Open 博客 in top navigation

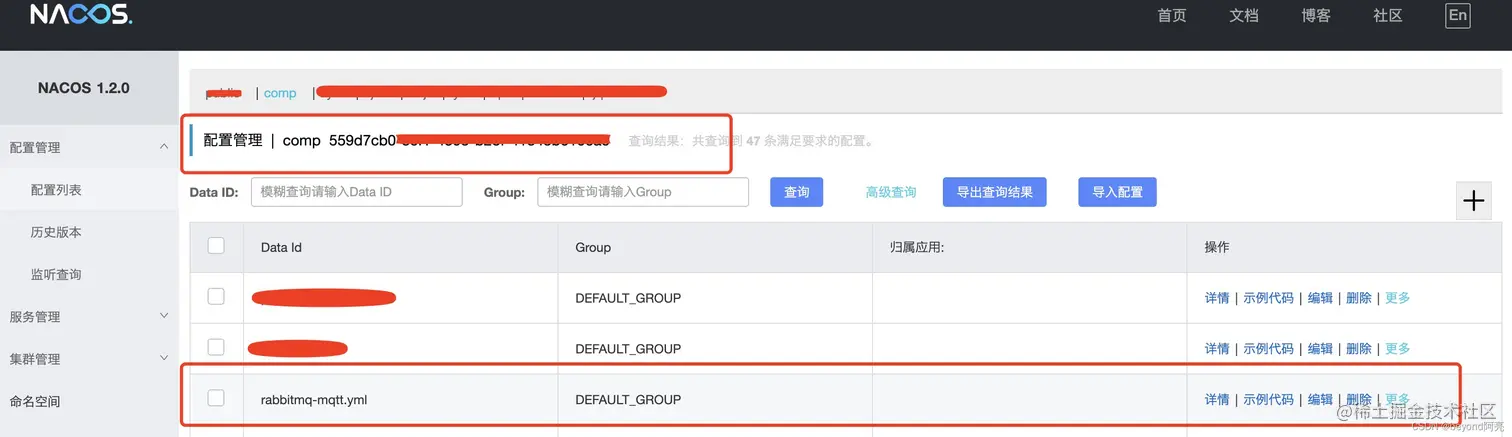(x=1316, y=15)
